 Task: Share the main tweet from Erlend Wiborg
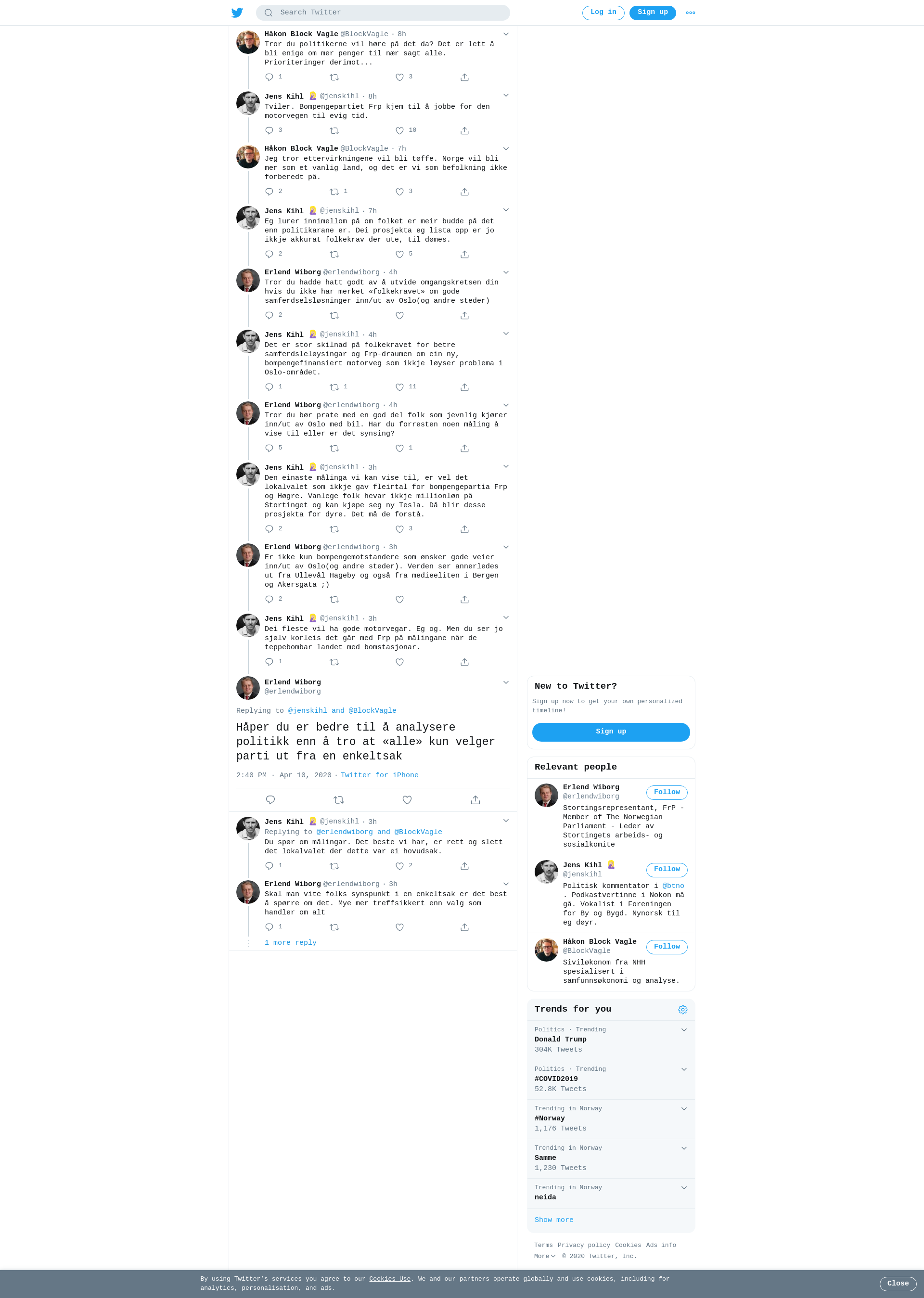(475, 799)
